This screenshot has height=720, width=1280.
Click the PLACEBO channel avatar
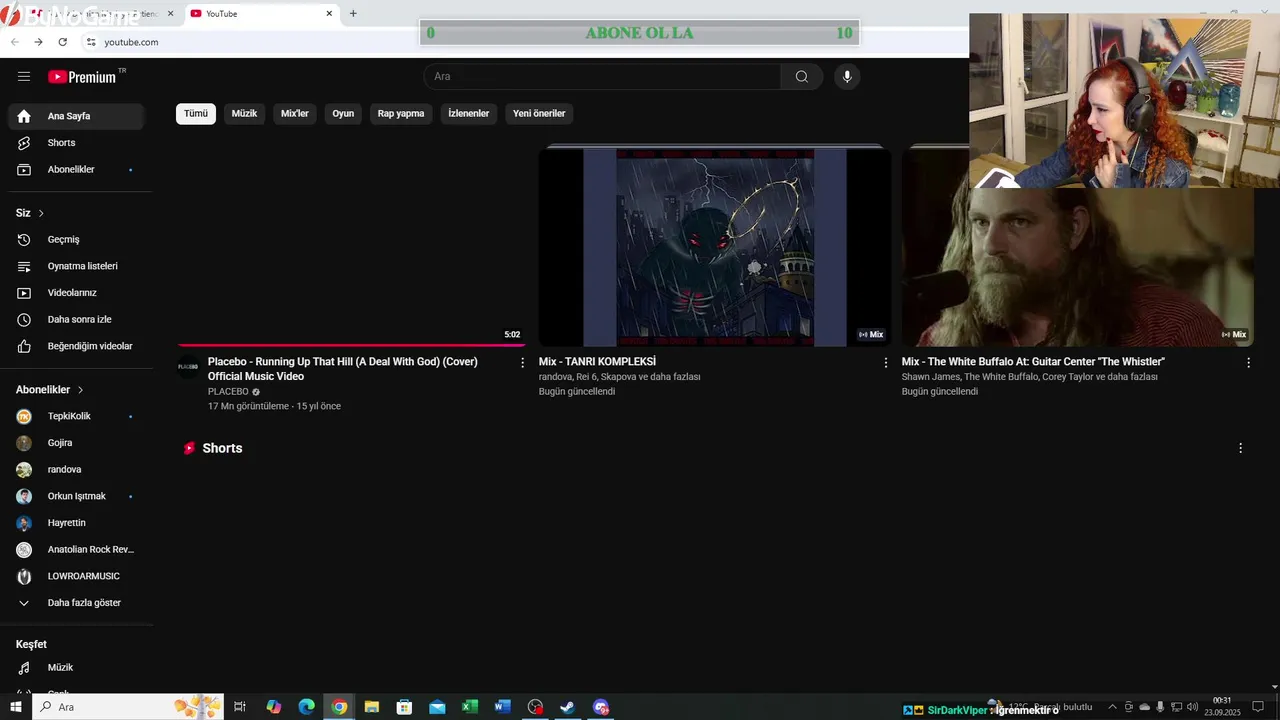pyautogui.click(x=188, y=367)
